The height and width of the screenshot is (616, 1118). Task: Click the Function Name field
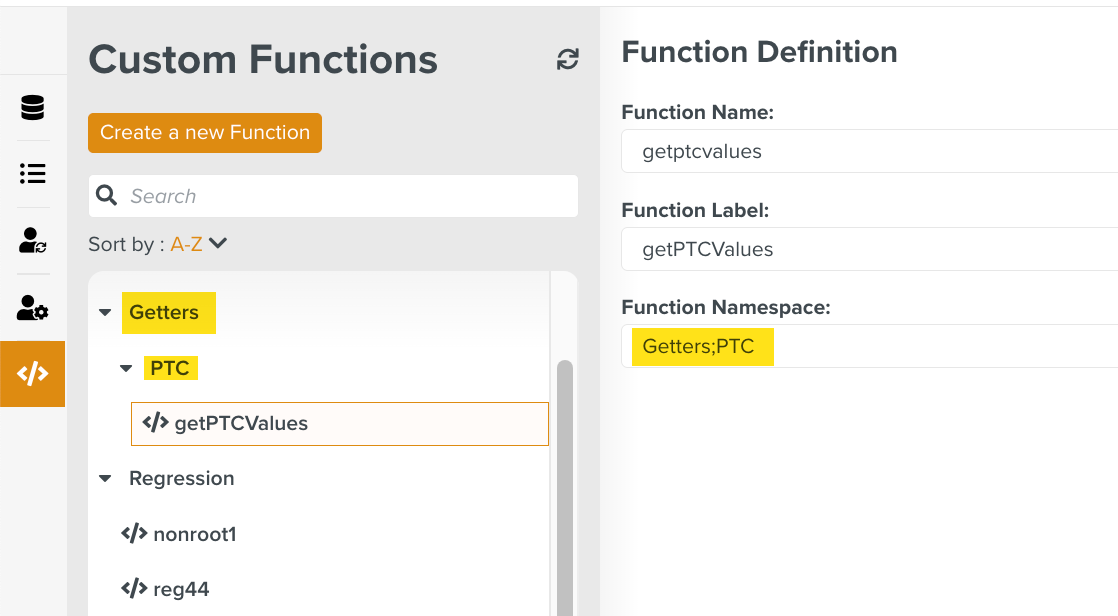(x=868, y=152)
